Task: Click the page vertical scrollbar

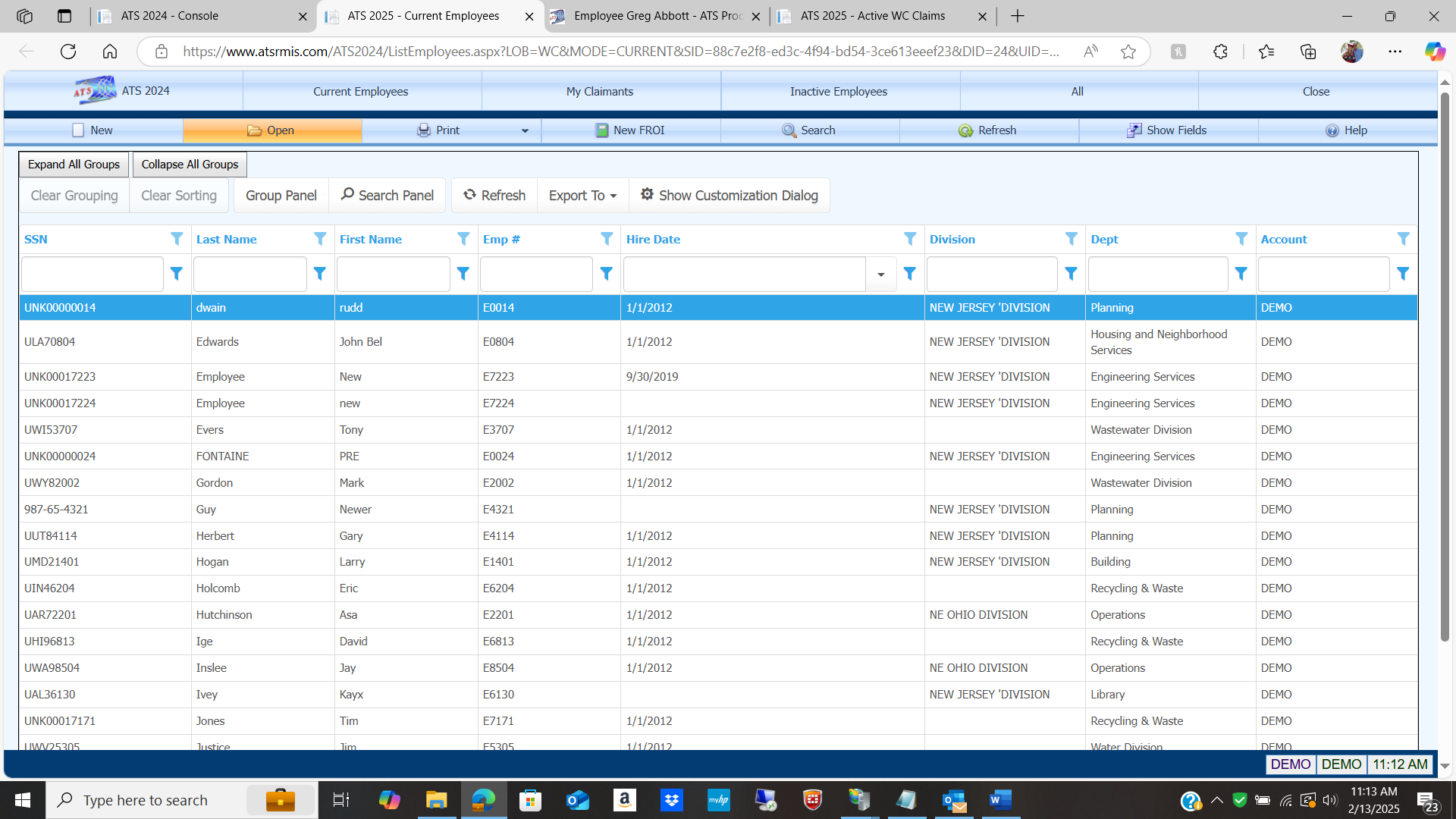Action: tap(1445, 364)
